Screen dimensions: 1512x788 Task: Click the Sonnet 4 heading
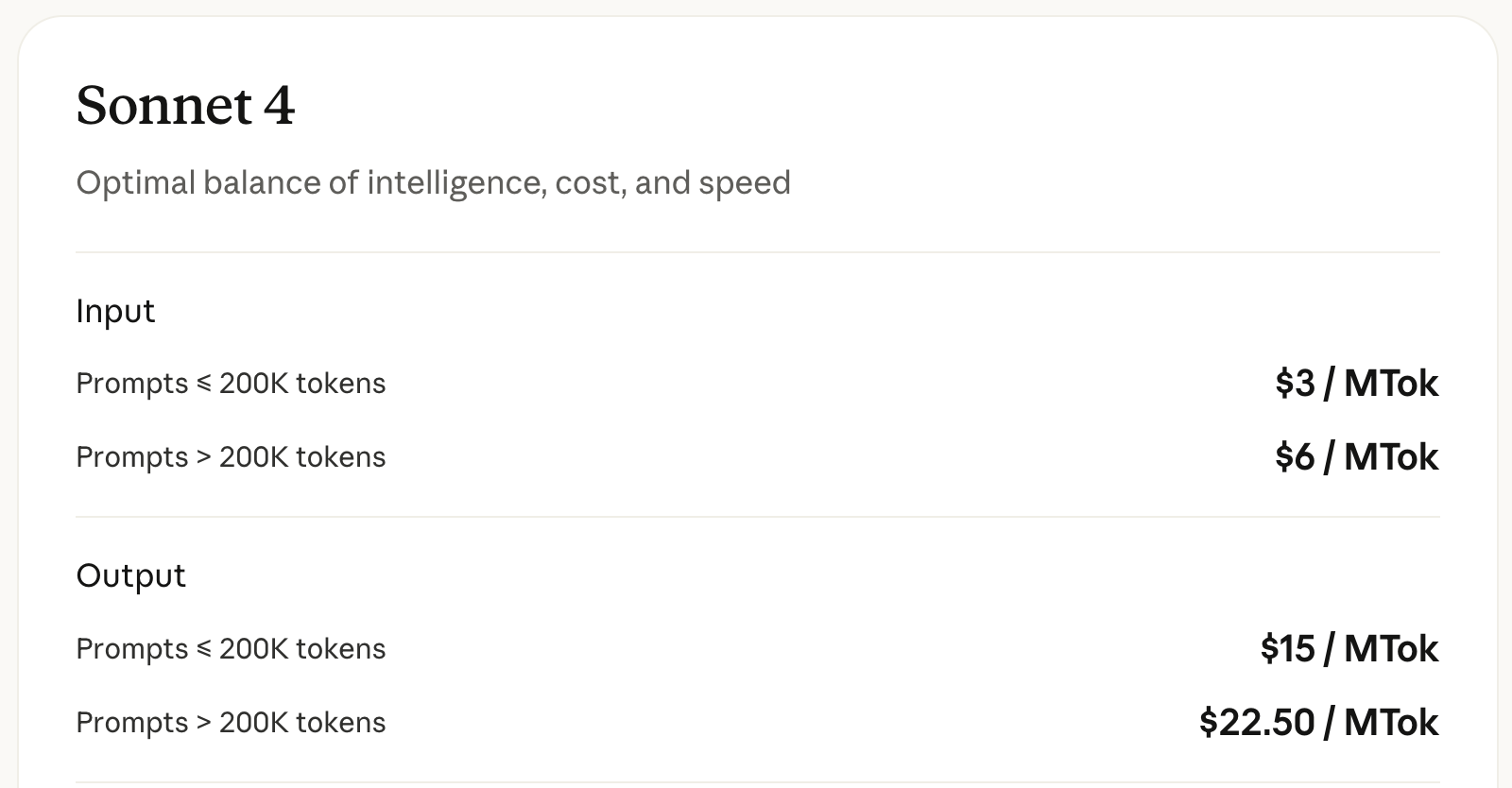(x=185, y=105)
